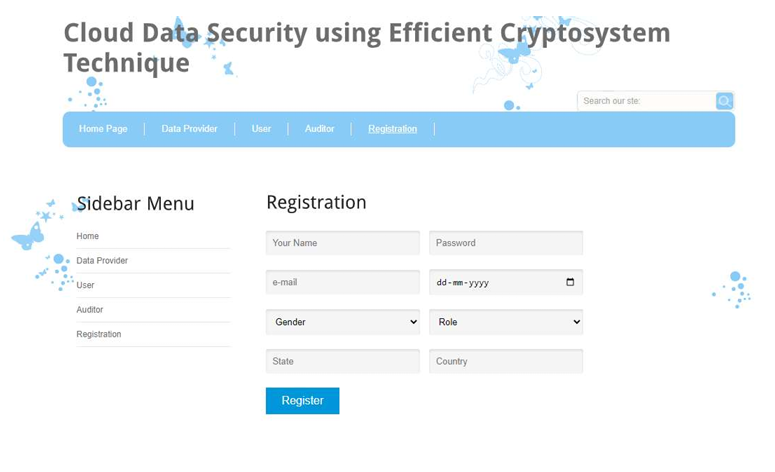Focus the State text field
Screen dimensions: 775x472
pyautogui.click(x=342, y=361)
